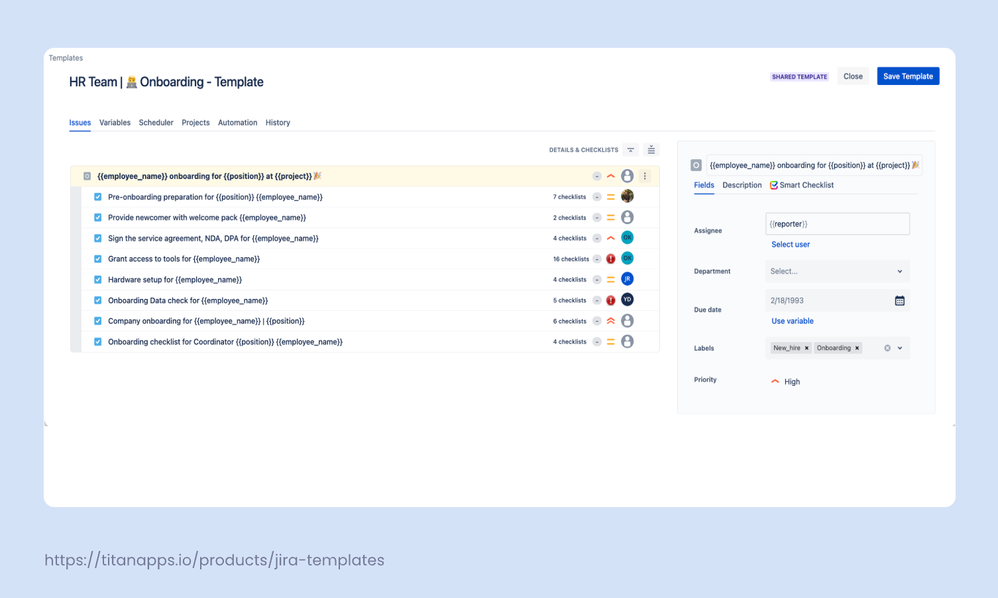
Task: Expand the Labels dropdown arrow
Action: coord(899,348)
